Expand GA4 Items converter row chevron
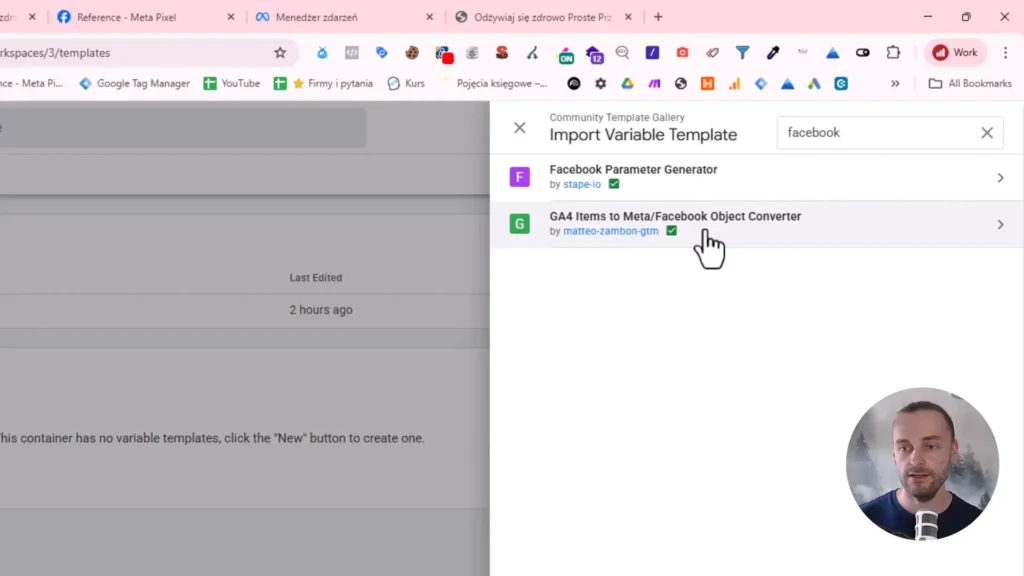This screenshot has width=1024, height=576. click(1000, 225)
